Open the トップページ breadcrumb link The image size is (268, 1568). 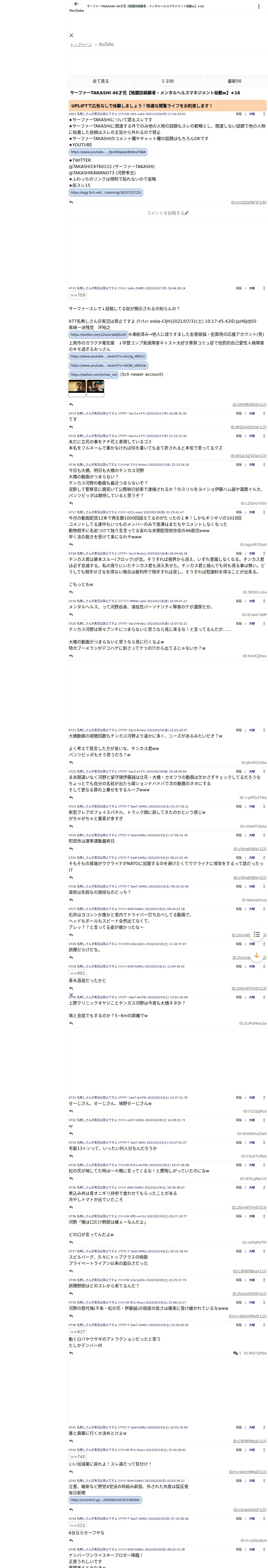(80, 44)
